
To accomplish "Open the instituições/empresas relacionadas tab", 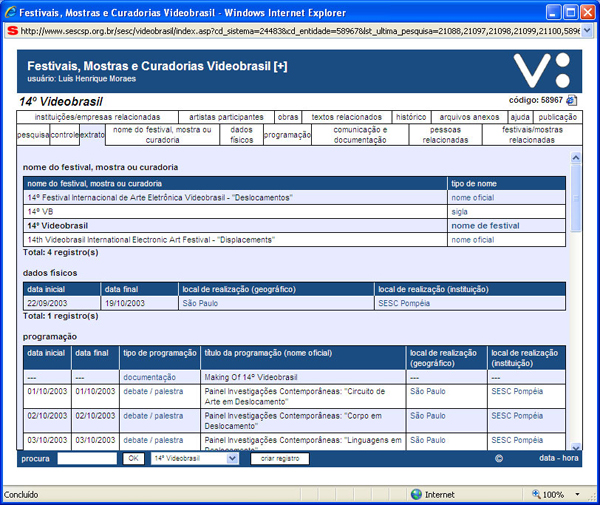I will (98, 117).
